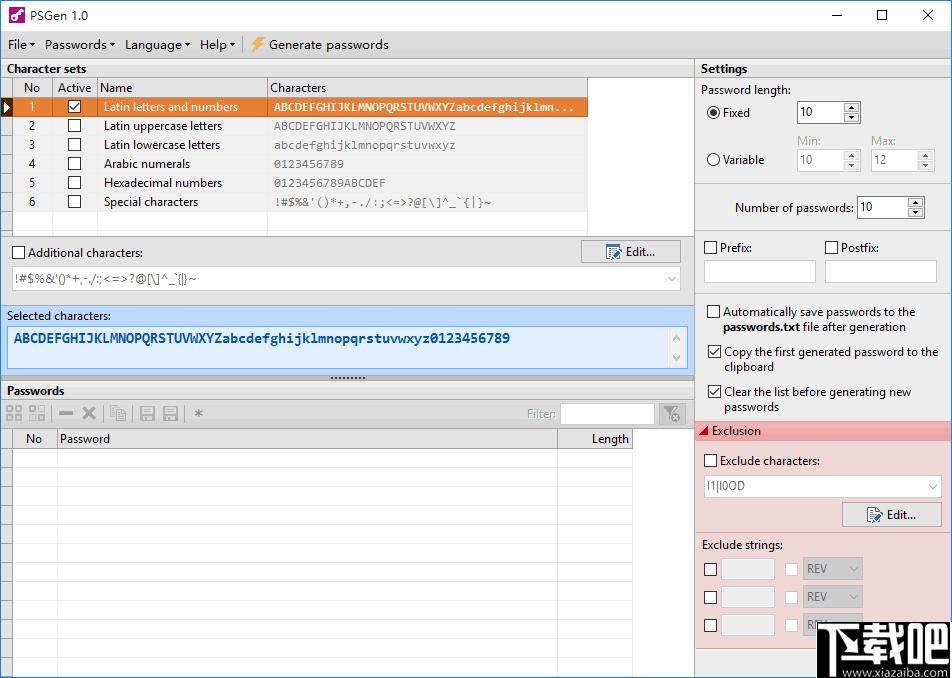Click the copy passwords icon
The width and height of the screenshot is (952, 678).
118,413
